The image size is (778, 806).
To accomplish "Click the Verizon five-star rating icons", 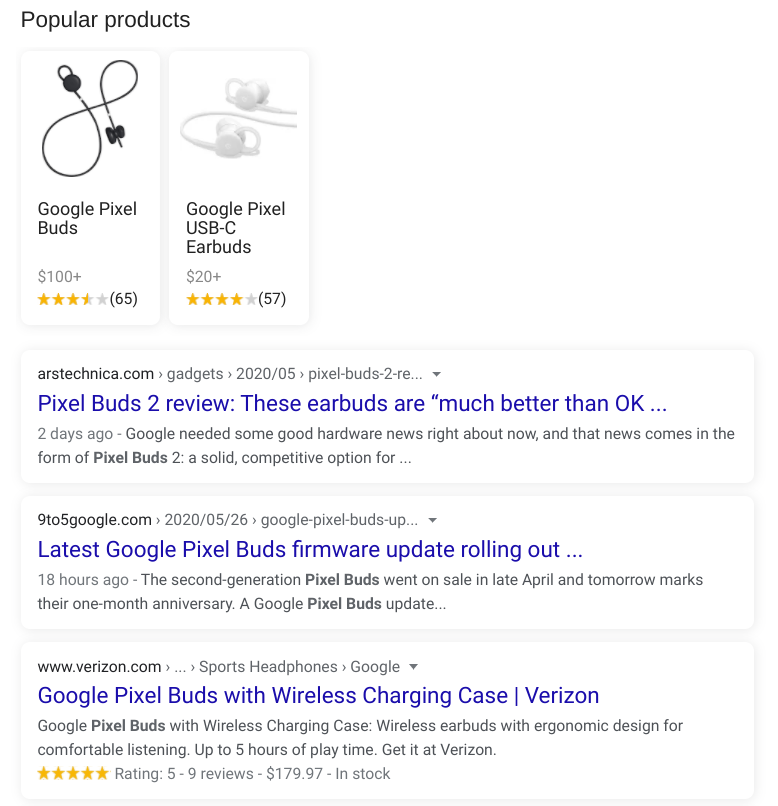I will coord(73,774).
